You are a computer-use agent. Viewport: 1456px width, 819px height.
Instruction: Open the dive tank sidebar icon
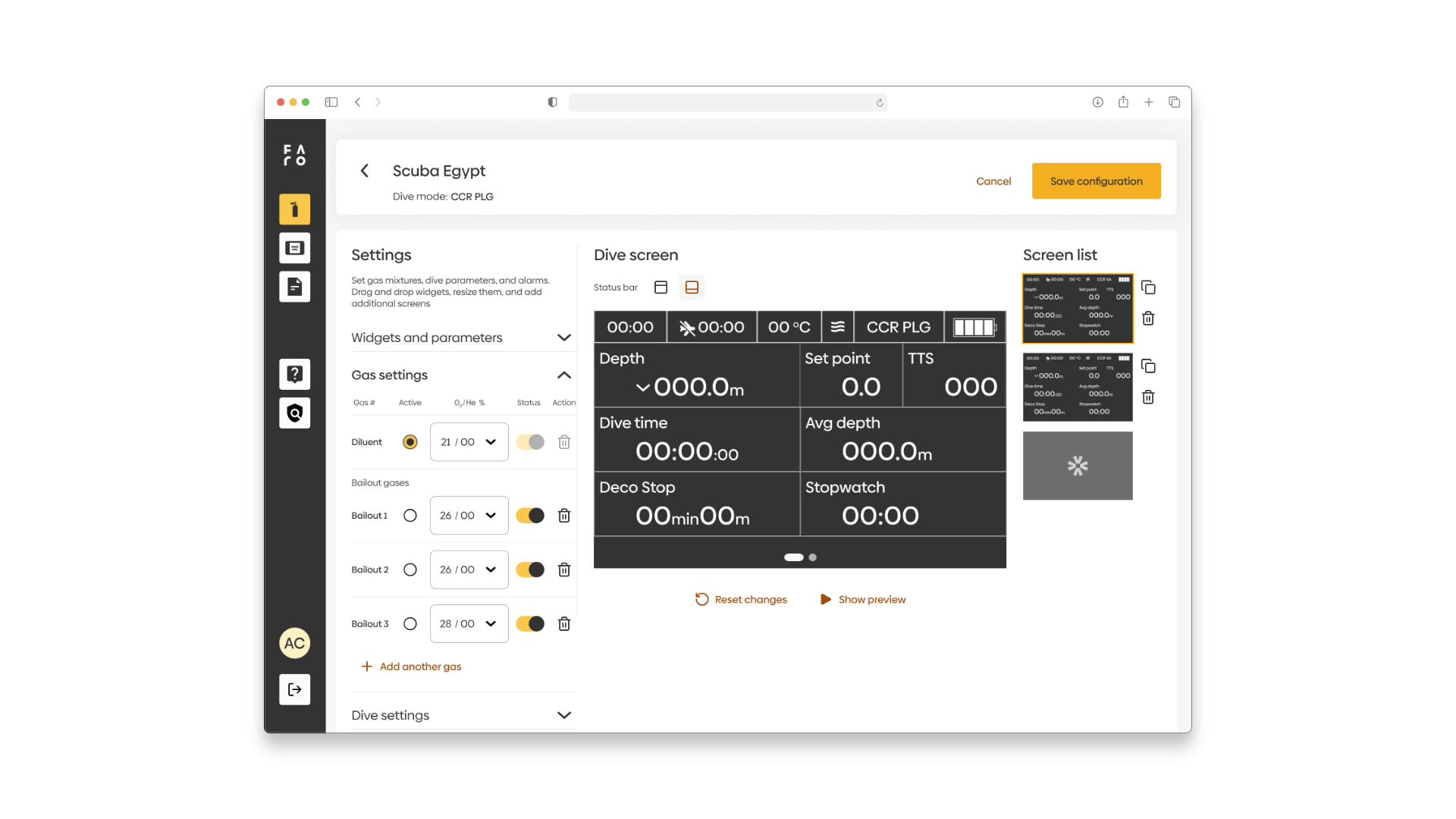click(294, 209)
